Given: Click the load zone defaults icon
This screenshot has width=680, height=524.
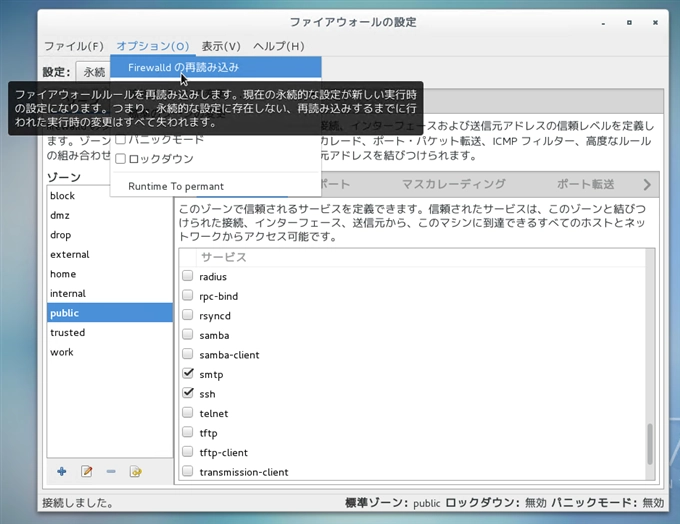Looking at the screenshot, I should click(135, 472).
